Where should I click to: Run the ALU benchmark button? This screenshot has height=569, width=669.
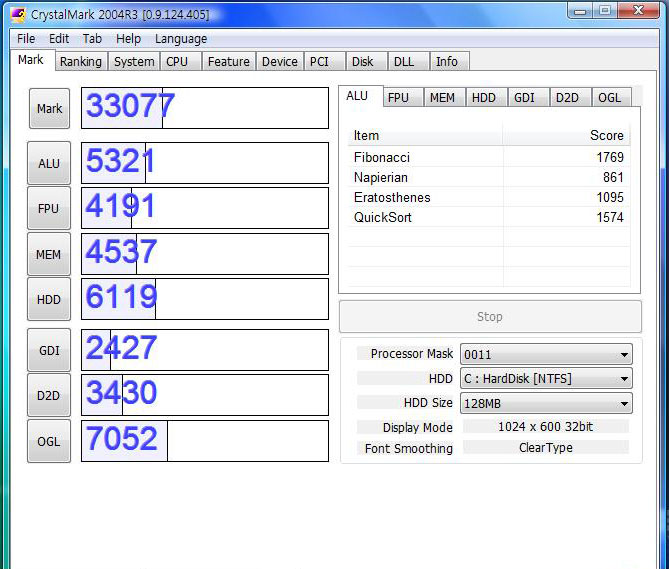(x=49, y=163)
